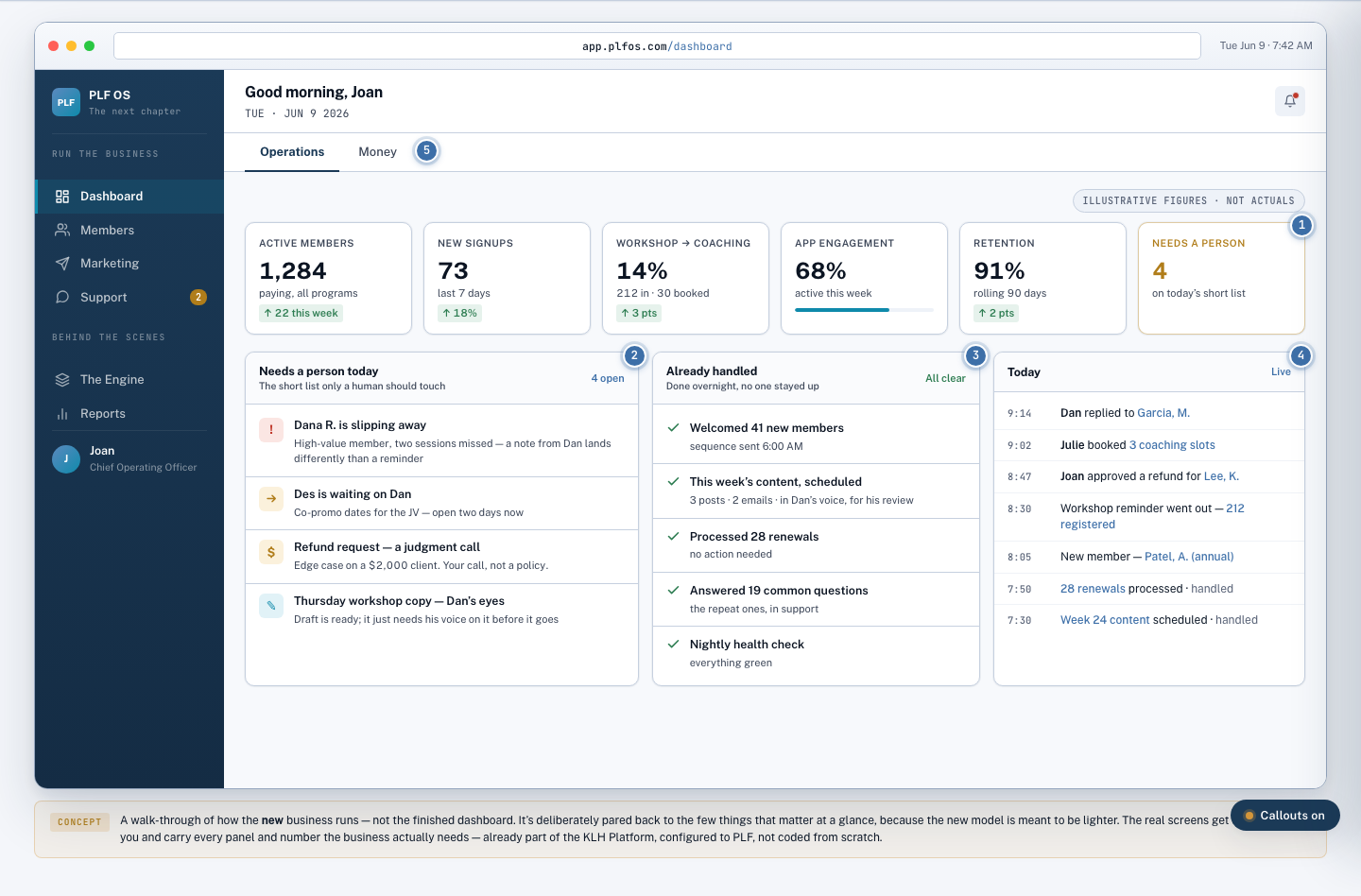Click the Marketing paper-plane icon
Screen dimensions: 1361x896
pos(62,264)
